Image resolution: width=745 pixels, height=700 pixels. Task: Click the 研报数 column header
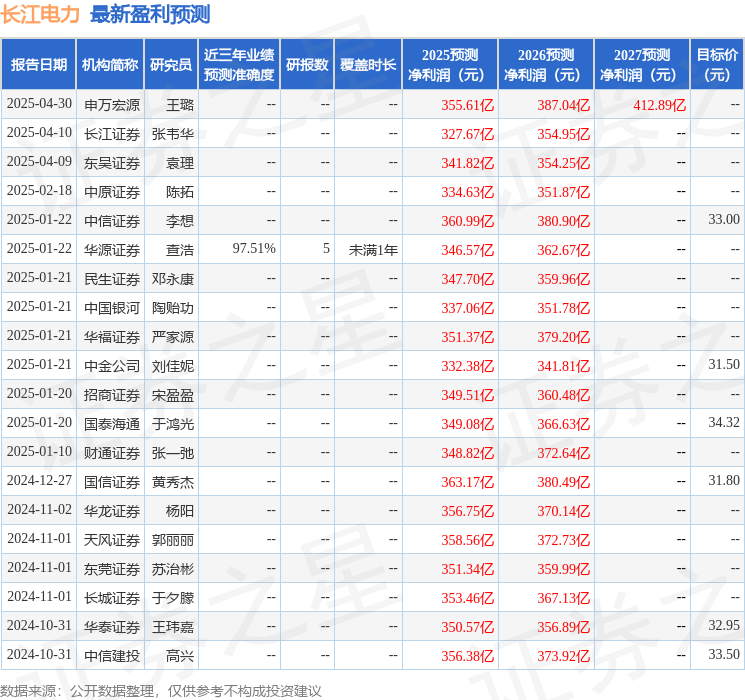tap(307, 65)
